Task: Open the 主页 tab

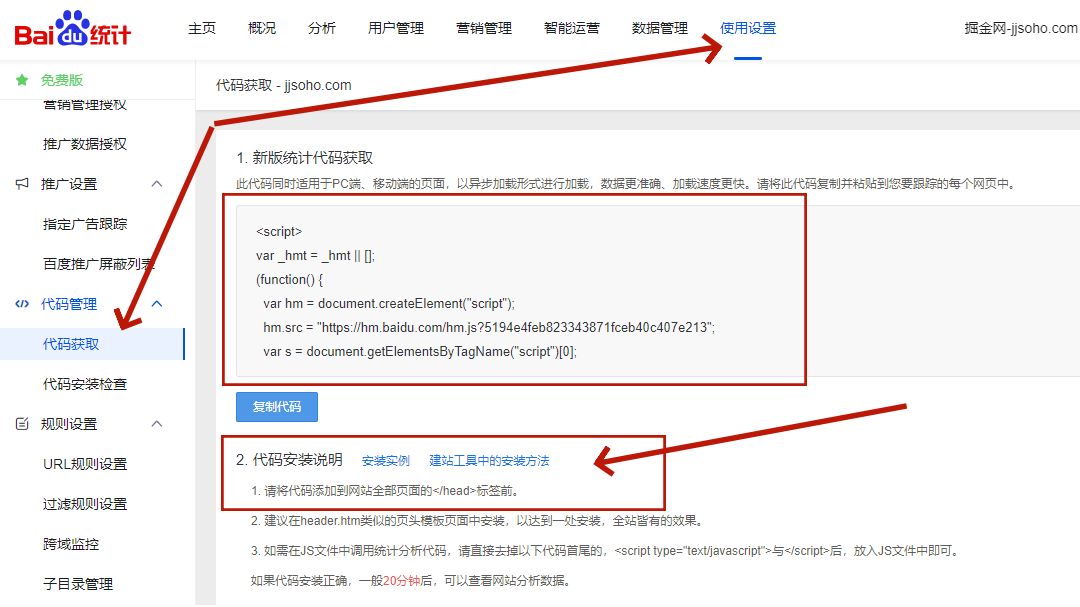Action: click(x=202, y=28)
